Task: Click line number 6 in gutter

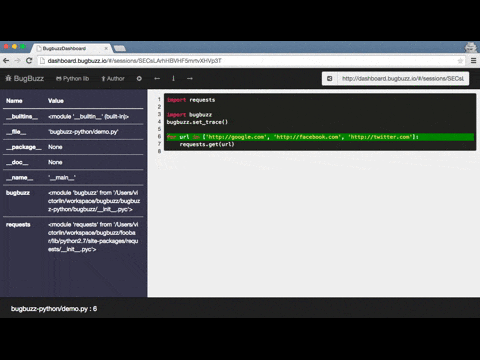Action: point(159,136)
